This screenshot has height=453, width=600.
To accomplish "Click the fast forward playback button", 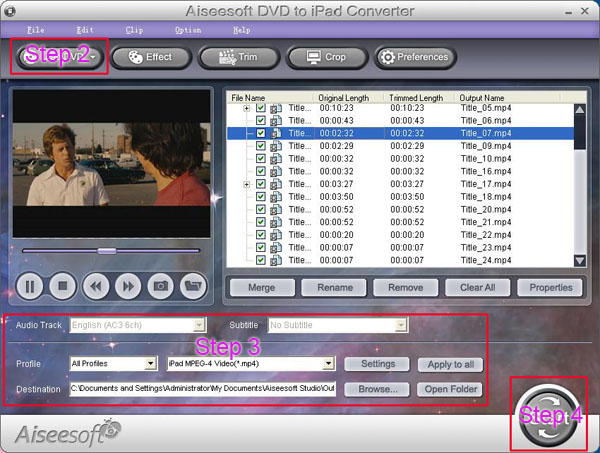I will click(127, 286).
